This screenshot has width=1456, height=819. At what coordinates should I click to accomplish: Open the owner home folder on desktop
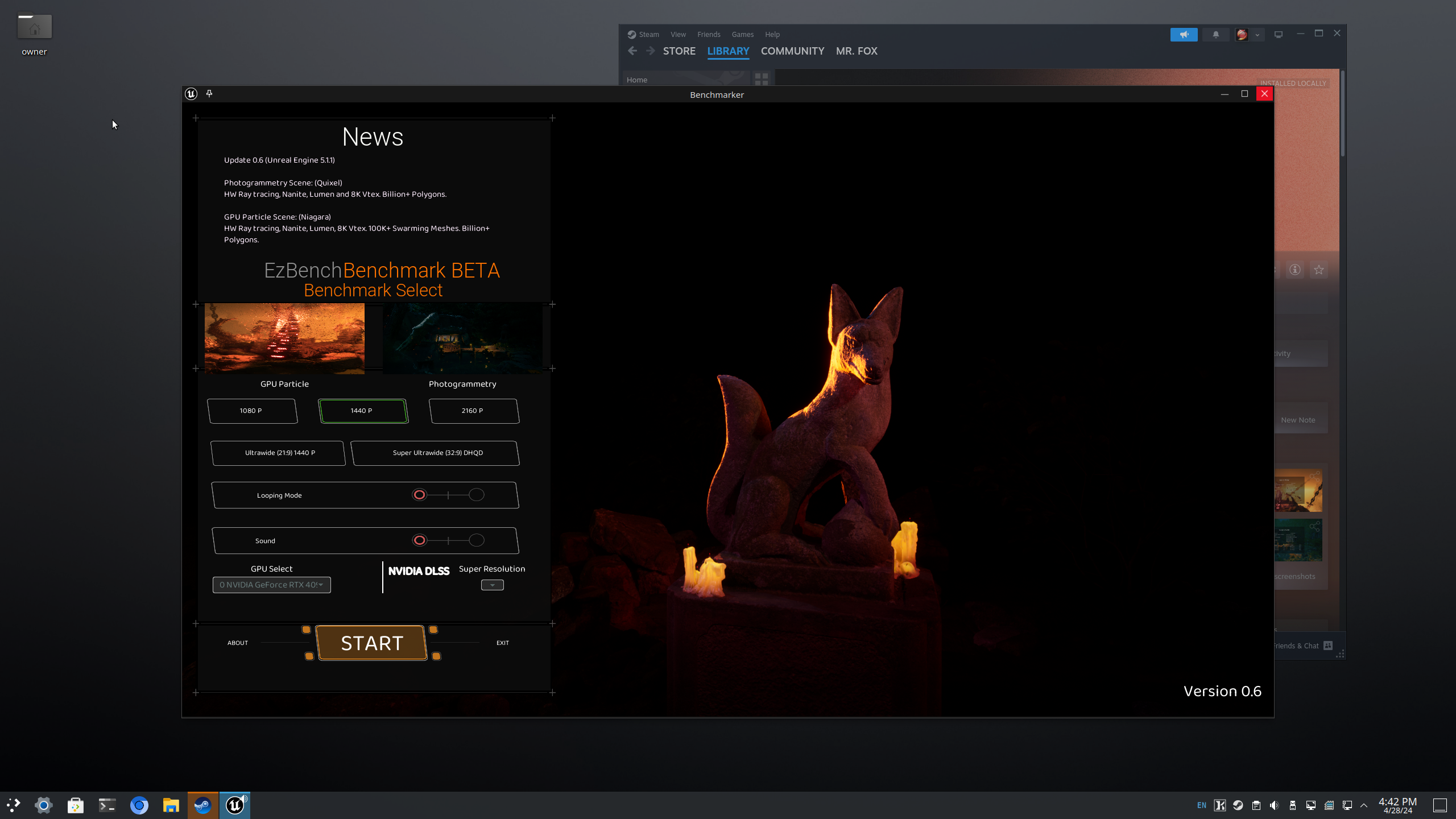pos(34,34)
